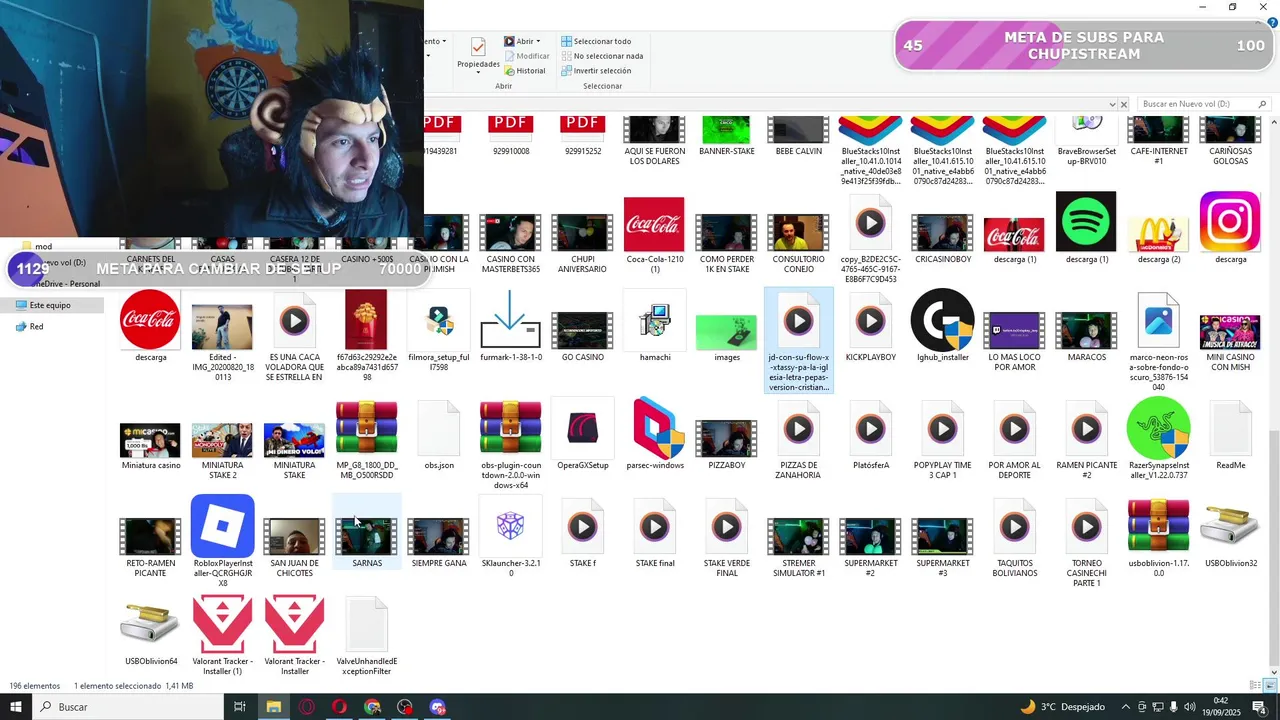Select the Spotify descarga (1) icon

point(1086,222)
